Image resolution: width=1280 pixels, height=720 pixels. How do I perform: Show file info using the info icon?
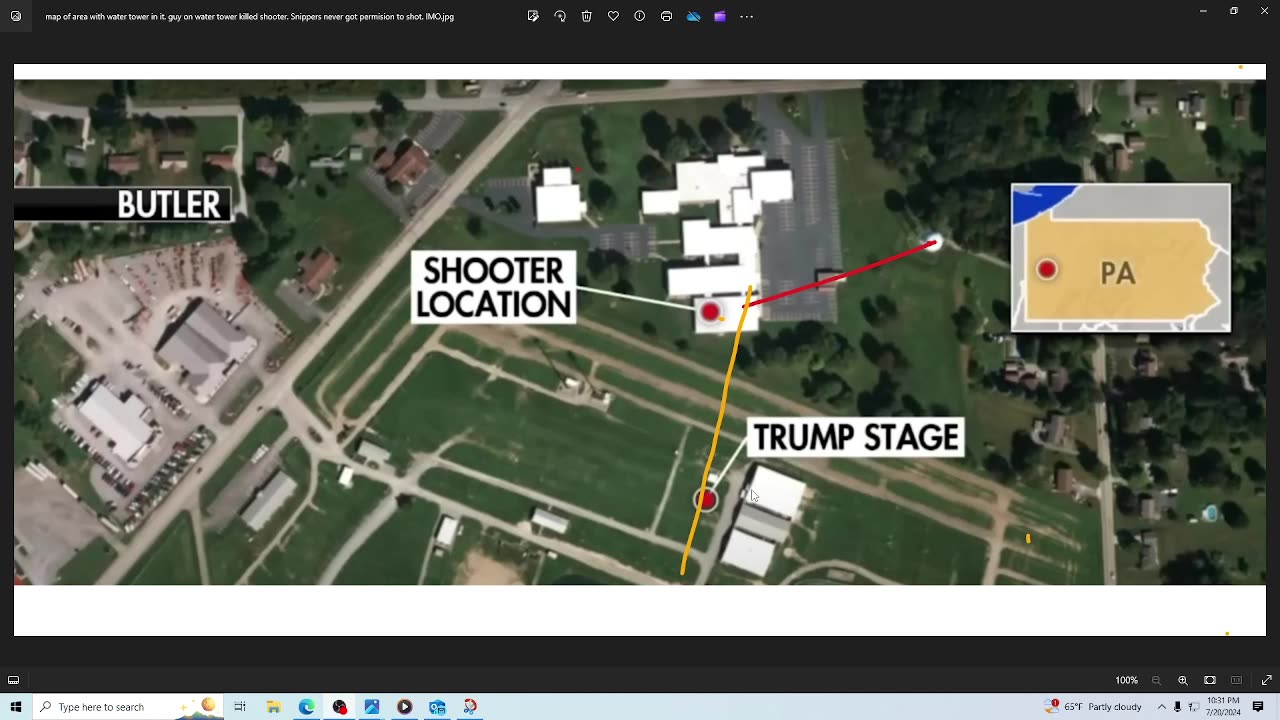coord(640,16)
